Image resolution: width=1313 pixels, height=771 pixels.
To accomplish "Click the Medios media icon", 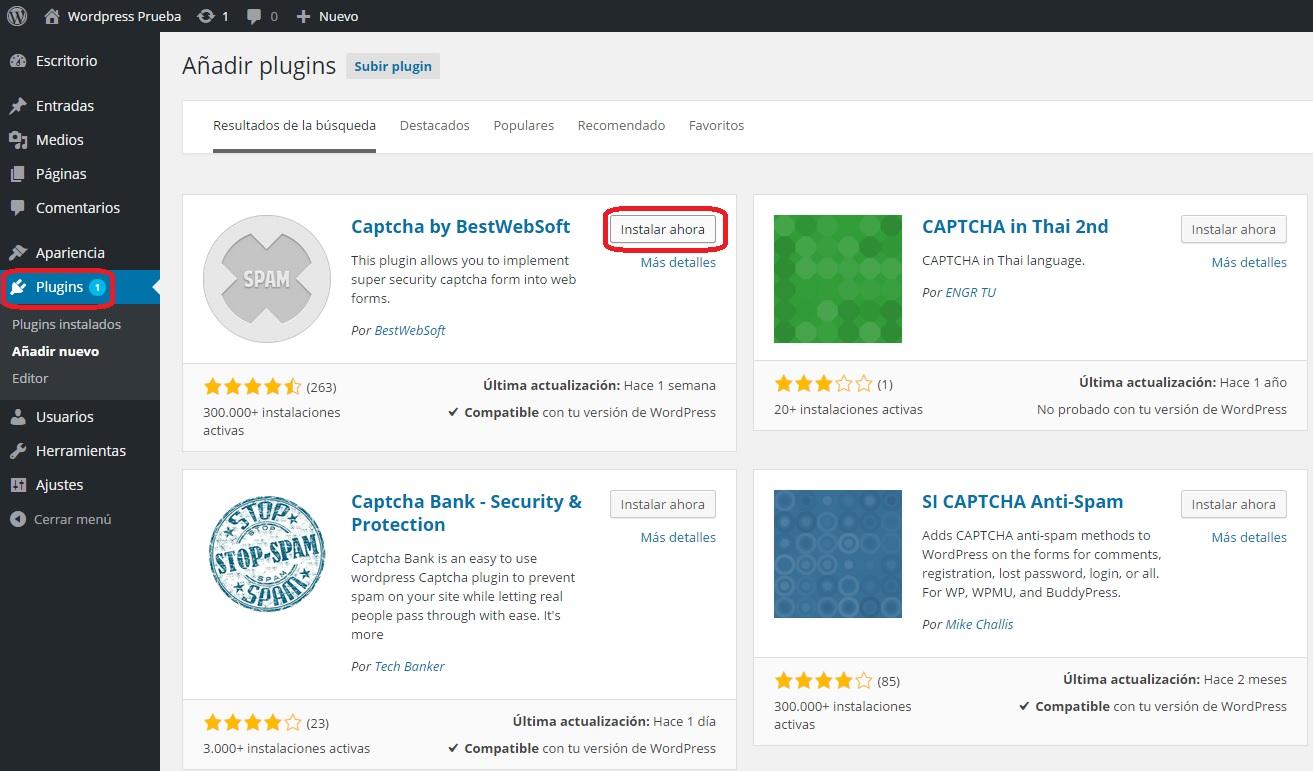I will 17,140.
